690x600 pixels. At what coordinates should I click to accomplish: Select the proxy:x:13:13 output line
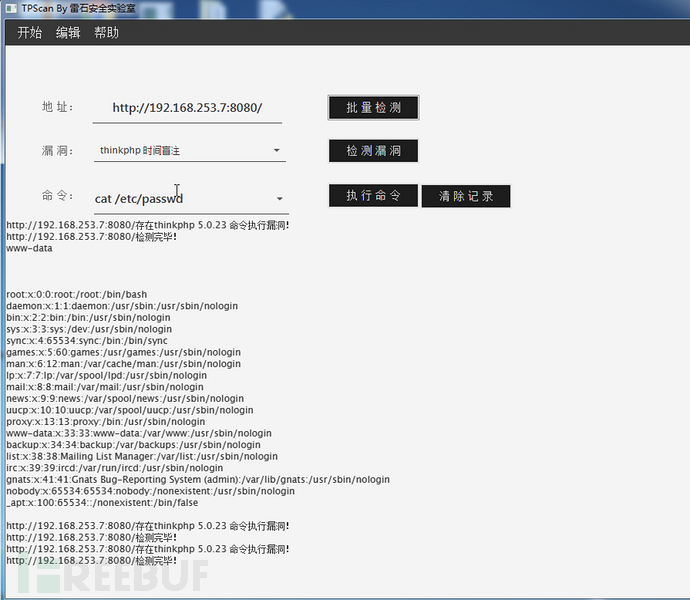tap(106, 422)
